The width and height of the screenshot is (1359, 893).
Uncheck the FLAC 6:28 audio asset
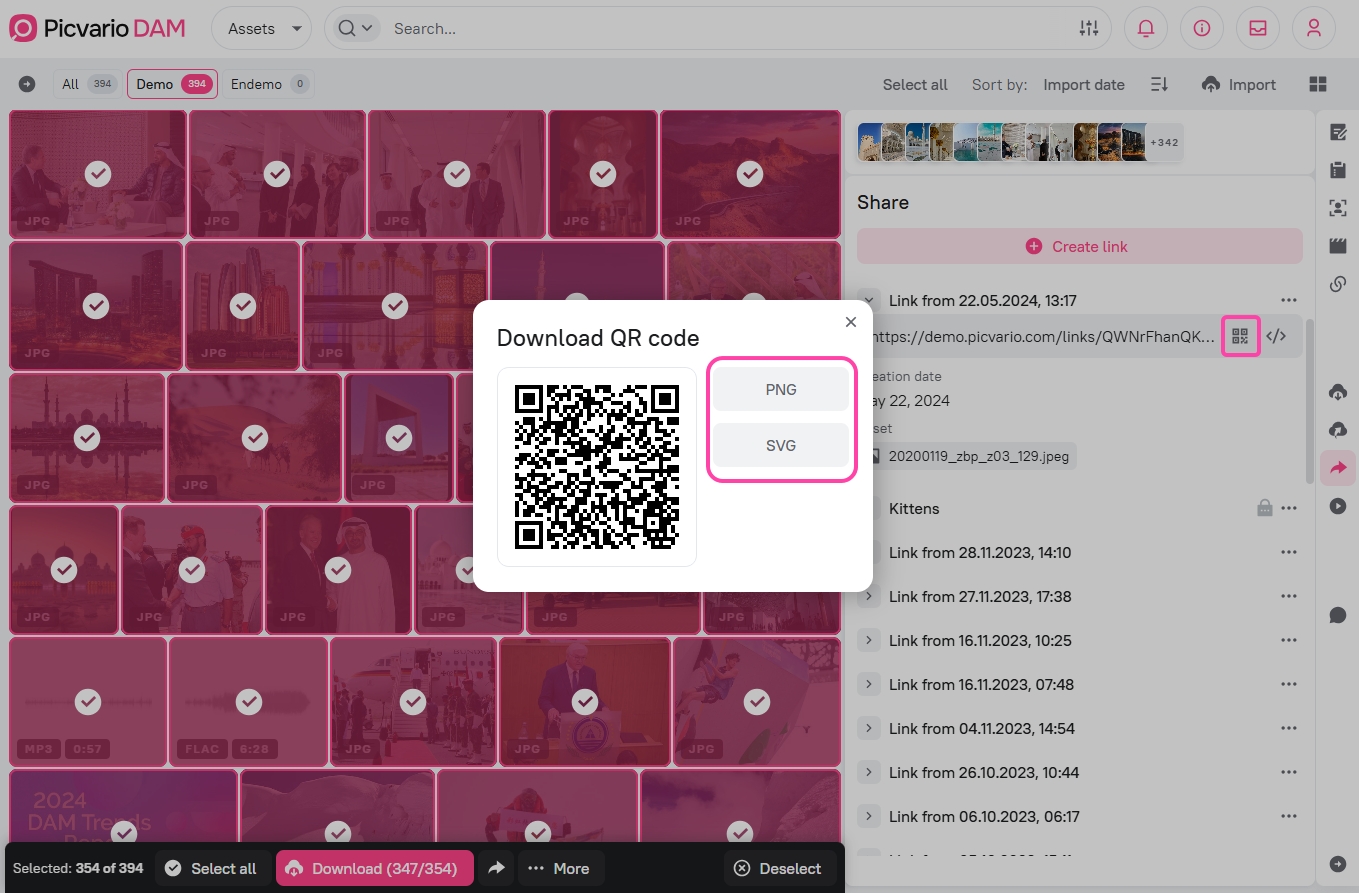click(x=248, y=701)
